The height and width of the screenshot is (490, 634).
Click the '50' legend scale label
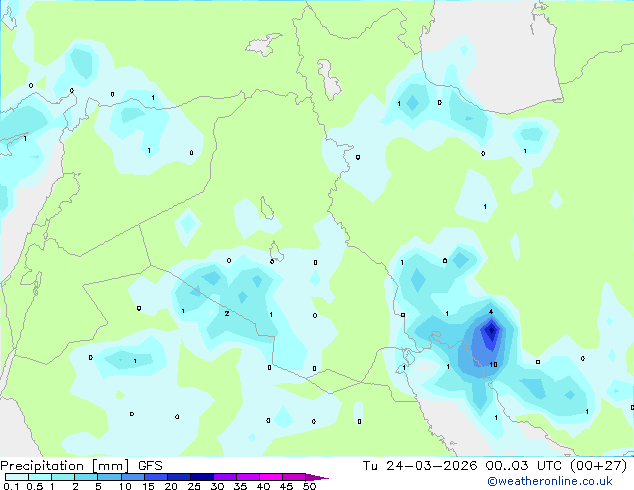(x=309, y=486)
